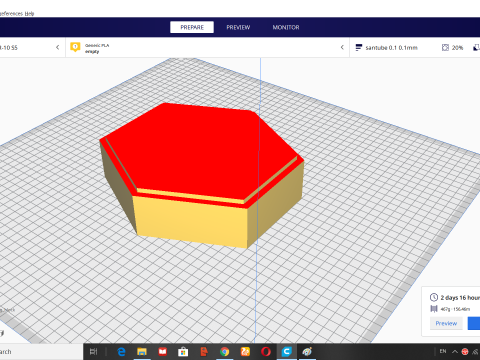480x360 pixels.
Task: Open the Help menu
Action: [30, 14]
